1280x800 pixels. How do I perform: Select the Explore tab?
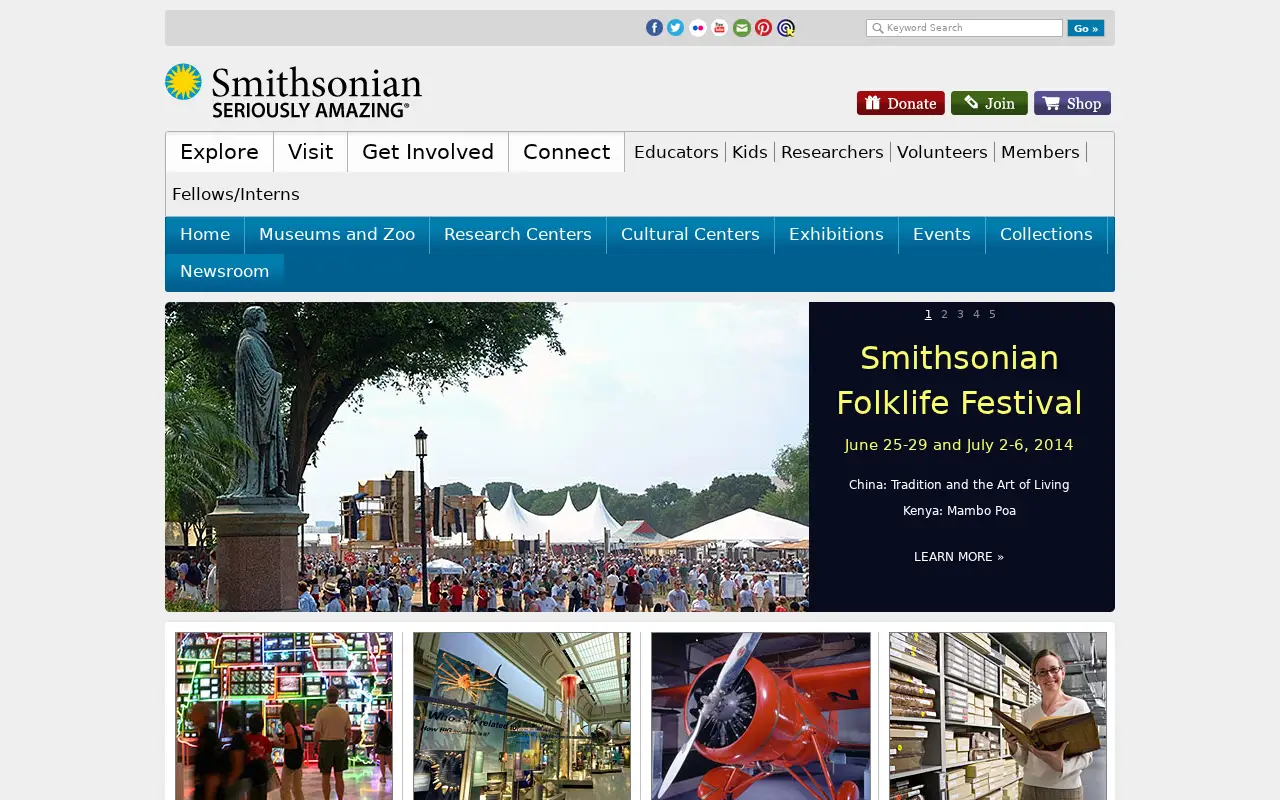[x=220, y=152]
